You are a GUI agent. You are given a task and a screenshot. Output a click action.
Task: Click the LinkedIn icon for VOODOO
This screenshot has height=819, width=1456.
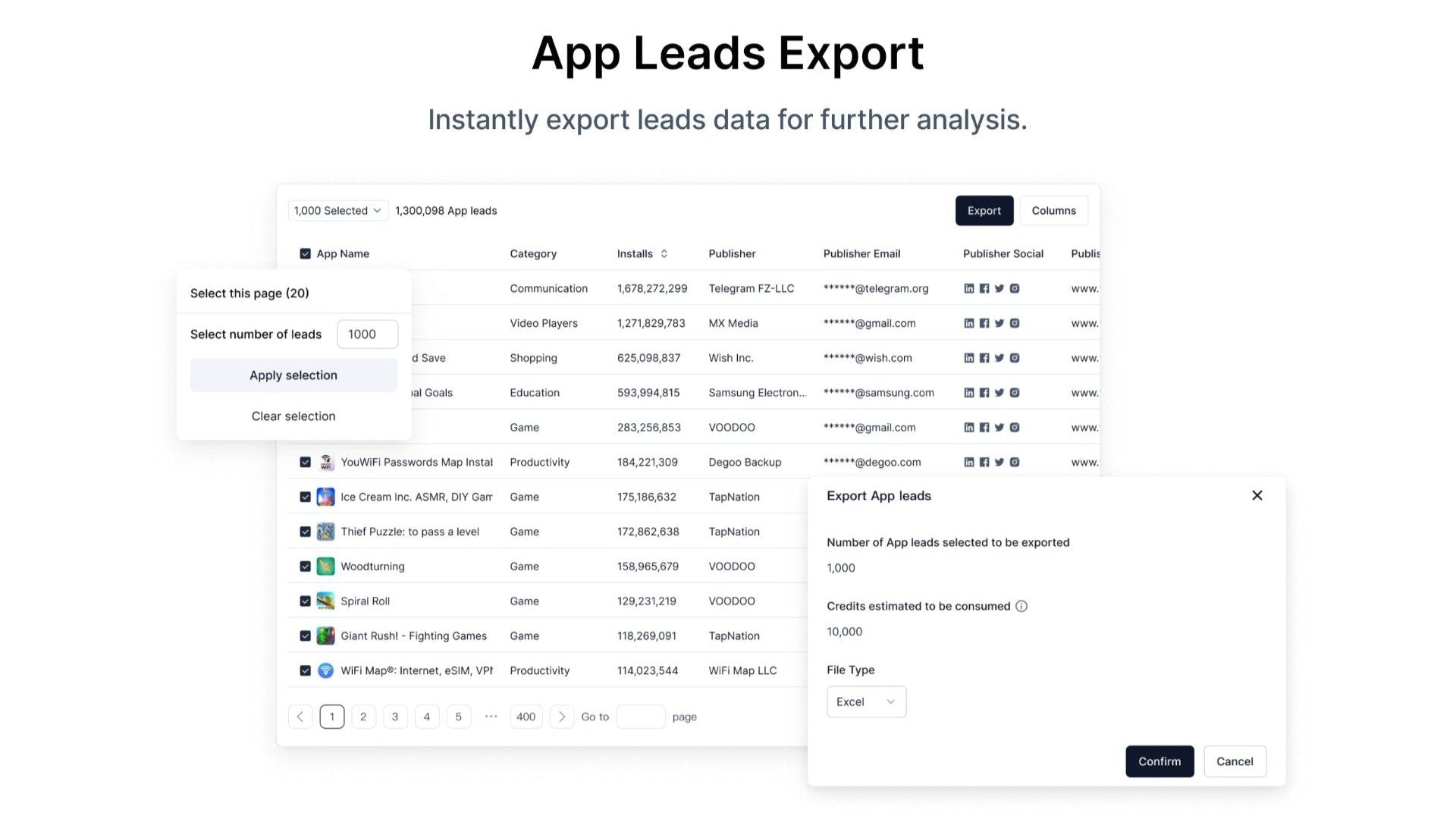click(x=969, y=427)
